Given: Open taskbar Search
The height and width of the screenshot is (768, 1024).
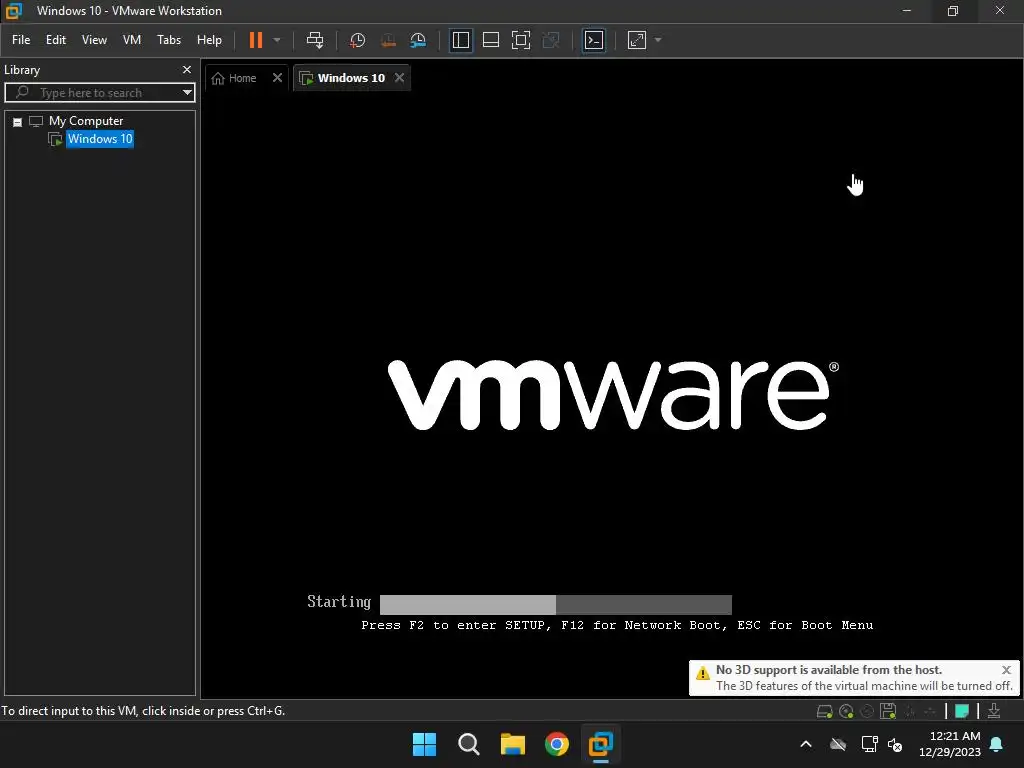Looking at the screenshot, I should tap(468, 744).
